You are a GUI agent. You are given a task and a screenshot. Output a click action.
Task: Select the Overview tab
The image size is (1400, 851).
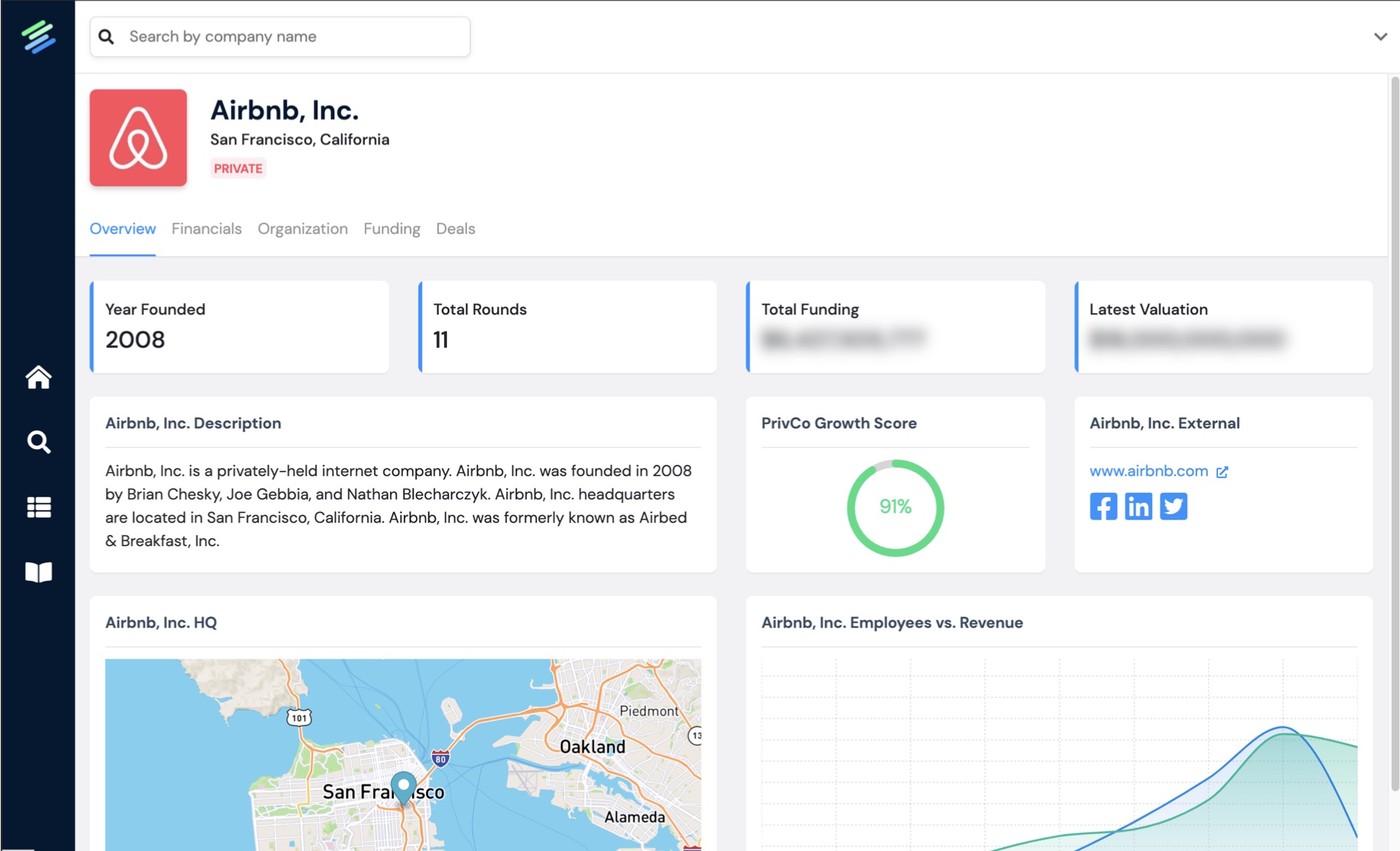[x=123, y=229]
